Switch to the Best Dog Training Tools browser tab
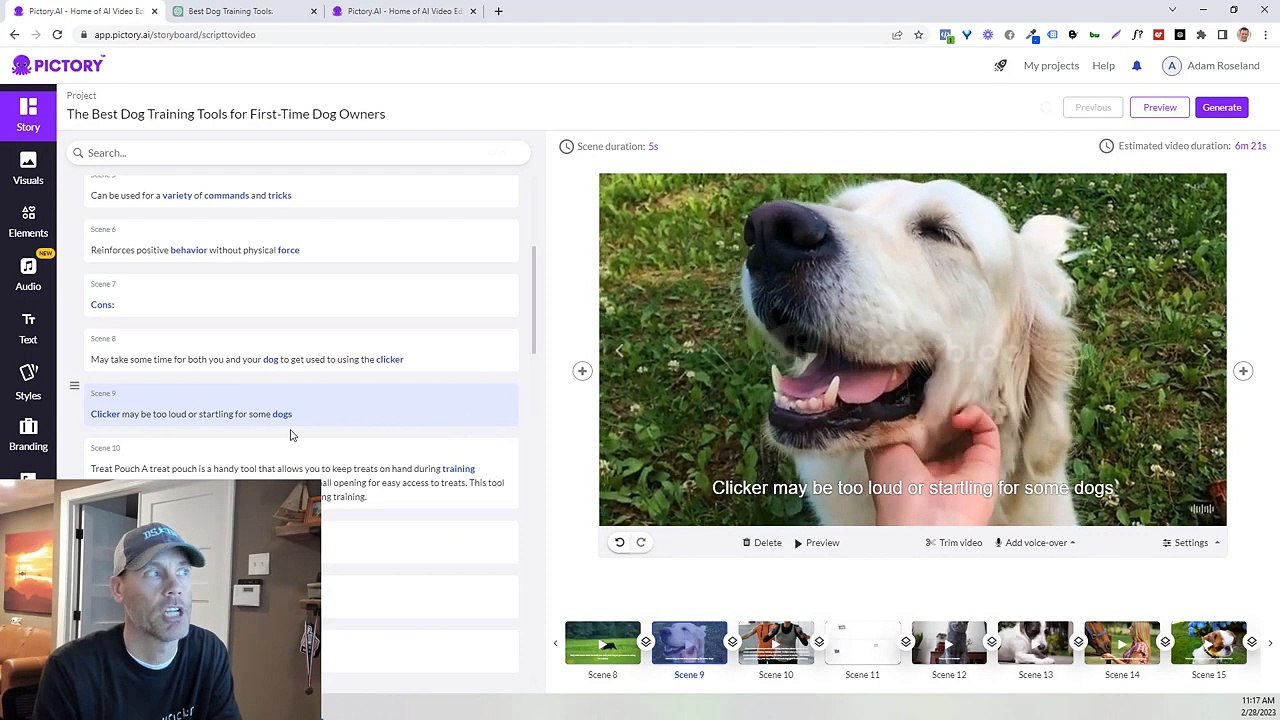 245,11
